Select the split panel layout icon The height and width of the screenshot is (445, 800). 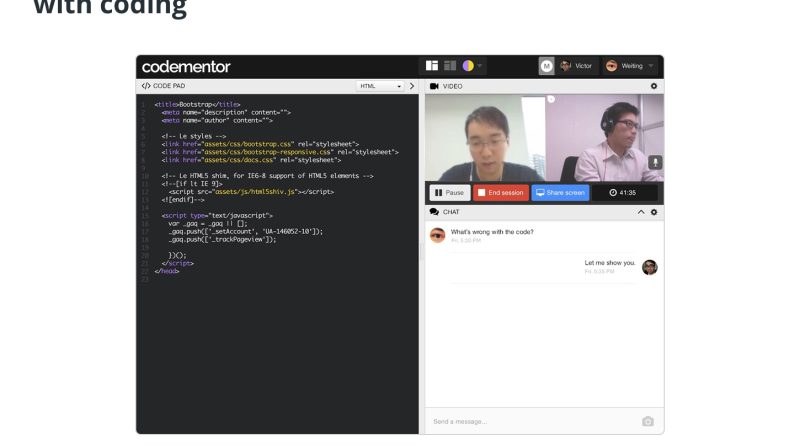432,65
